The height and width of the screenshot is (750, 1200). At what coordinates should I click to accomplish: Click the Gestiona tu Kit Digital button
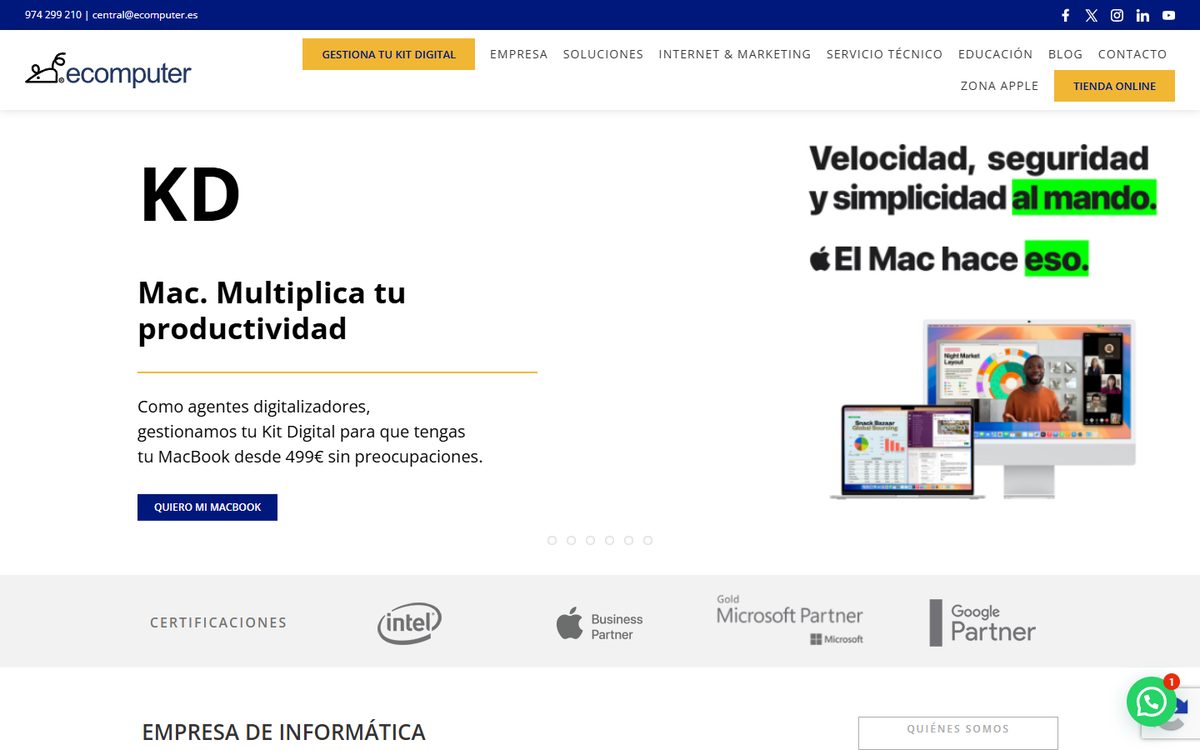(x=389, y=54)
